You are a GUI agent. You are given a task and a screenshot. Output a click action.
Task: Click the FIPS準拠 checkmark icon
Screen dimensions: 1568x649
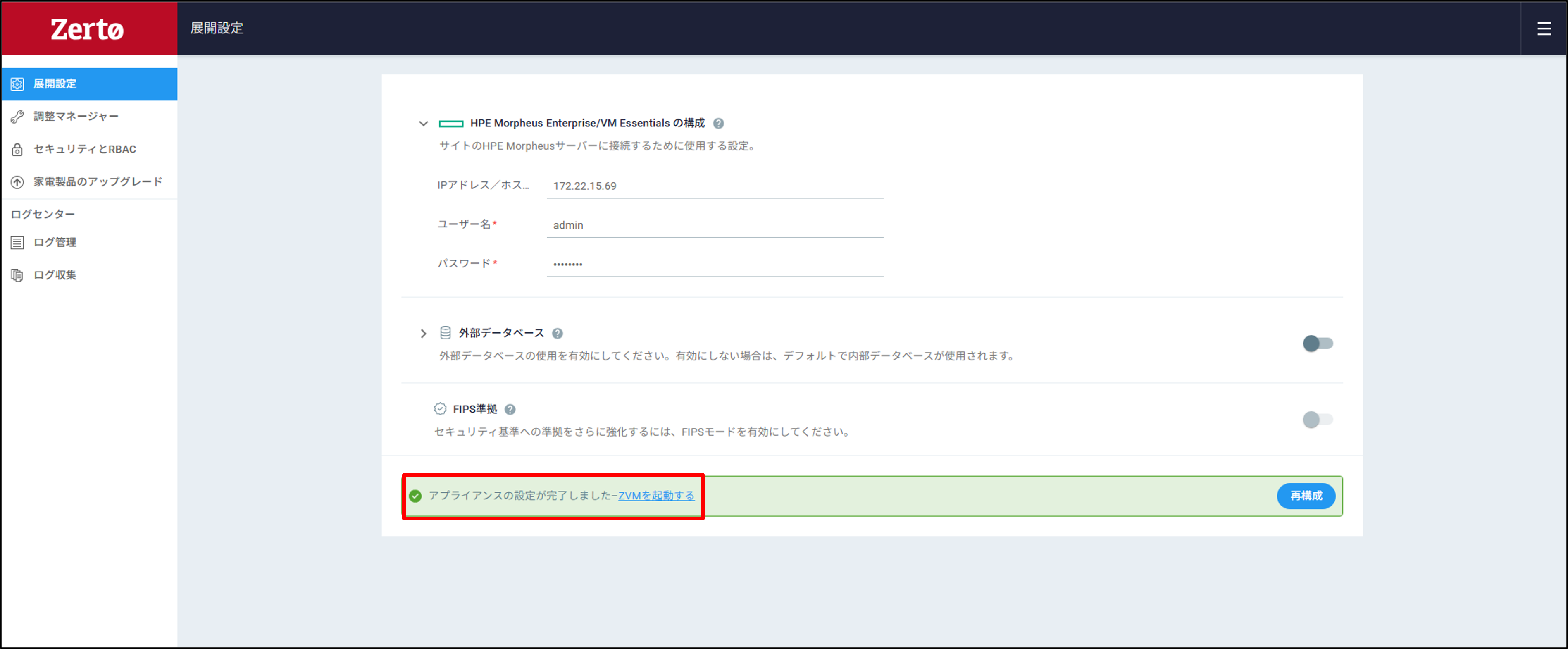(x=440, y=409)
